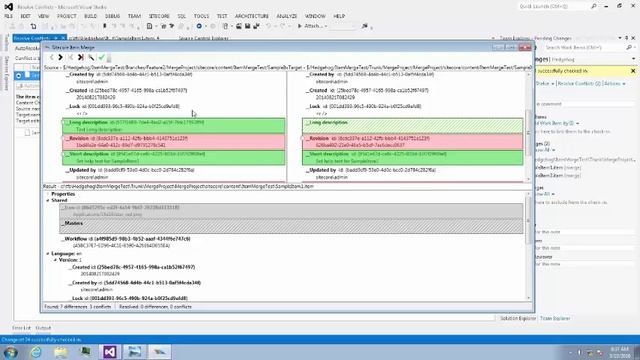
Task: Switch to Visual Studio taskbar button
Action: click(110, 351)
